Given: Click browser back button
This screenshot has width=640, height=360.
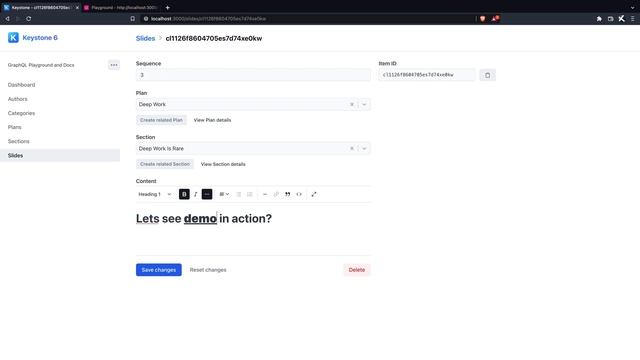Looking at the screenshot, I should pos(7,19).
